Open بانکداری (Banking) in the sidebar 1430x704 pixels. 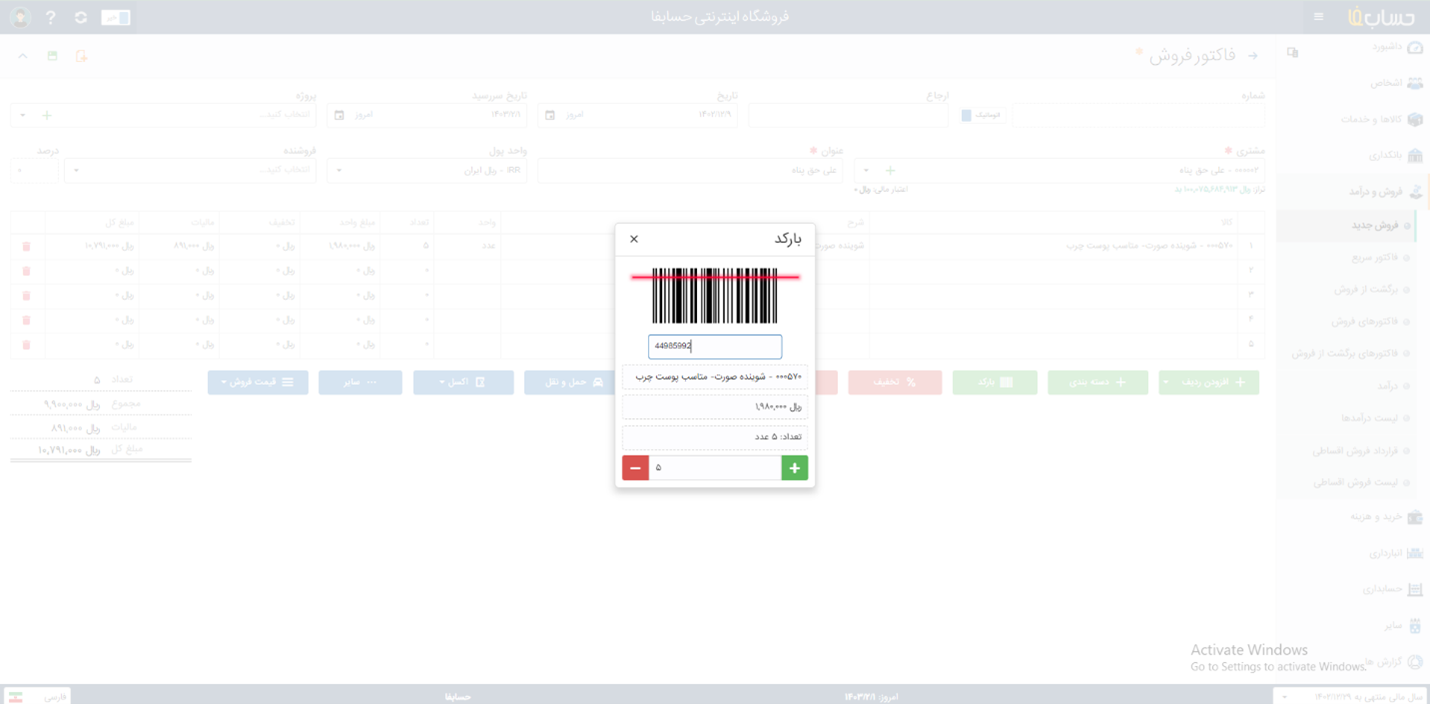pos(1397,155)
